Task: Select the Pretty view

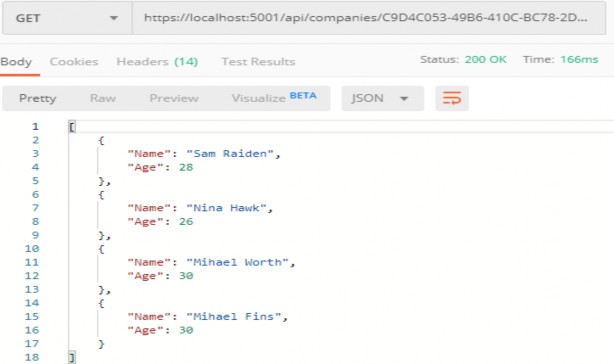Action: pos(38,98)
